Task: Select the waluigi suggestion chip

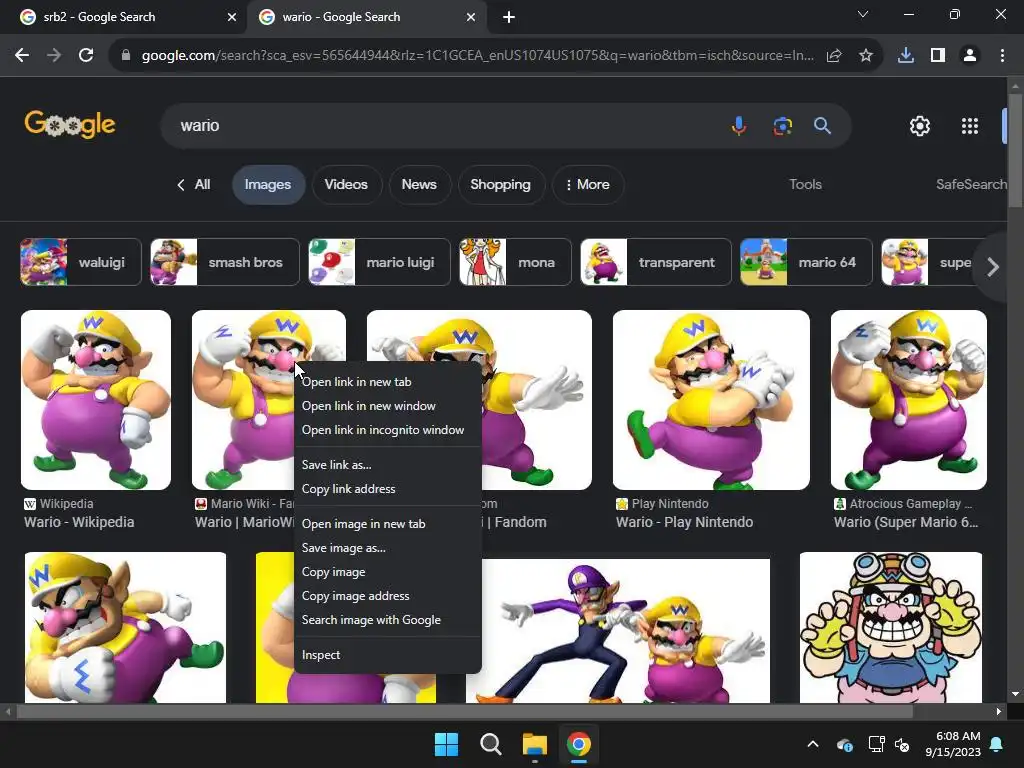Action: (81, 262)
